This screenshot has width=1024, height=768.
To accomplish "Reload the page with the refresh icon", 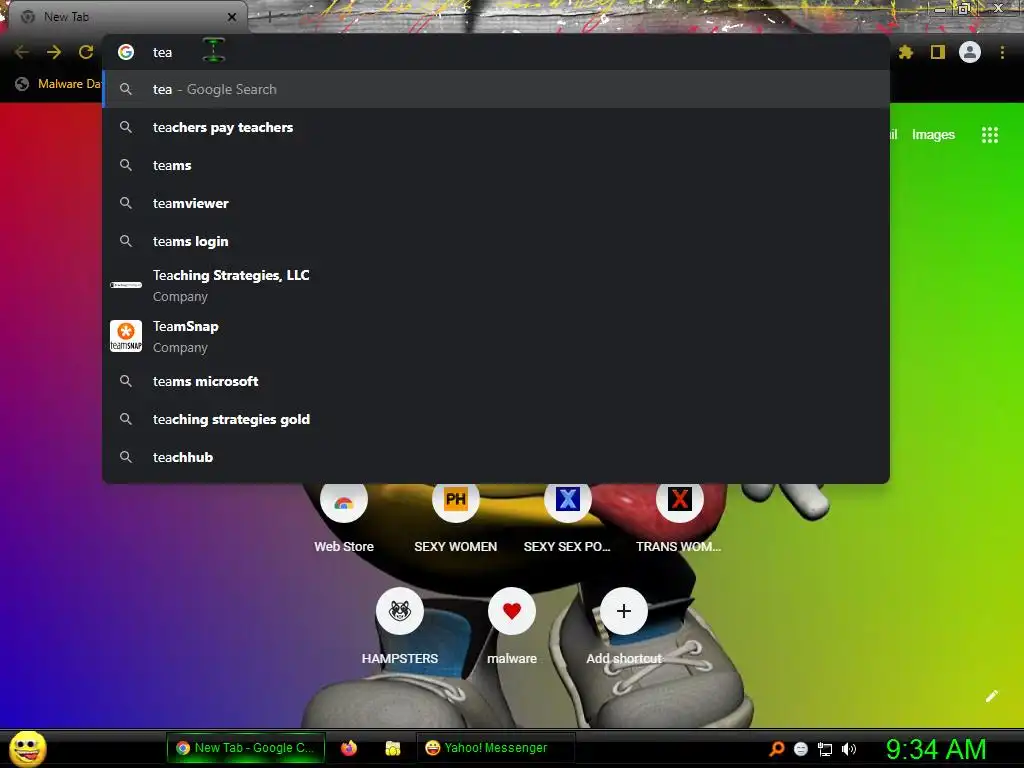I will [86, 52].
